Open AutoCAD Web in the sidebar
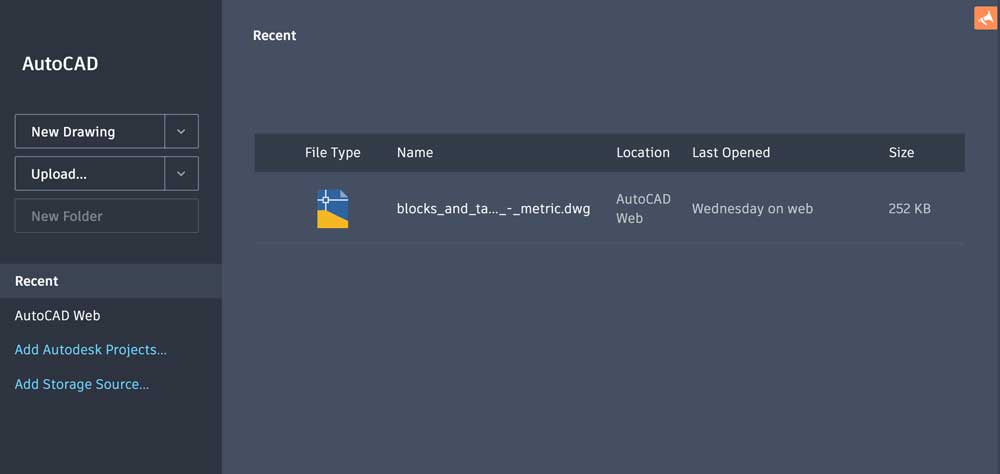This screenshot has width=1000, height=474. [57, 315]
